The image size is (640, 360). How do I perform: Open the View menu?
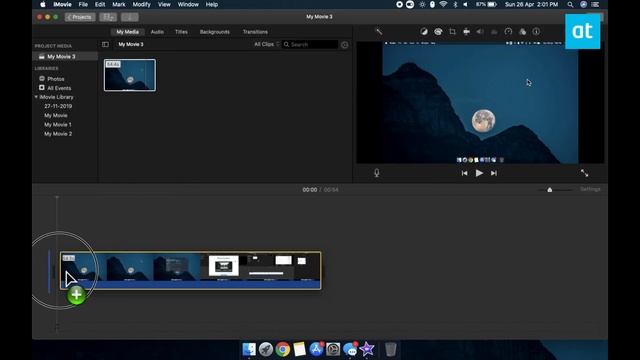[x=164, y=4]
